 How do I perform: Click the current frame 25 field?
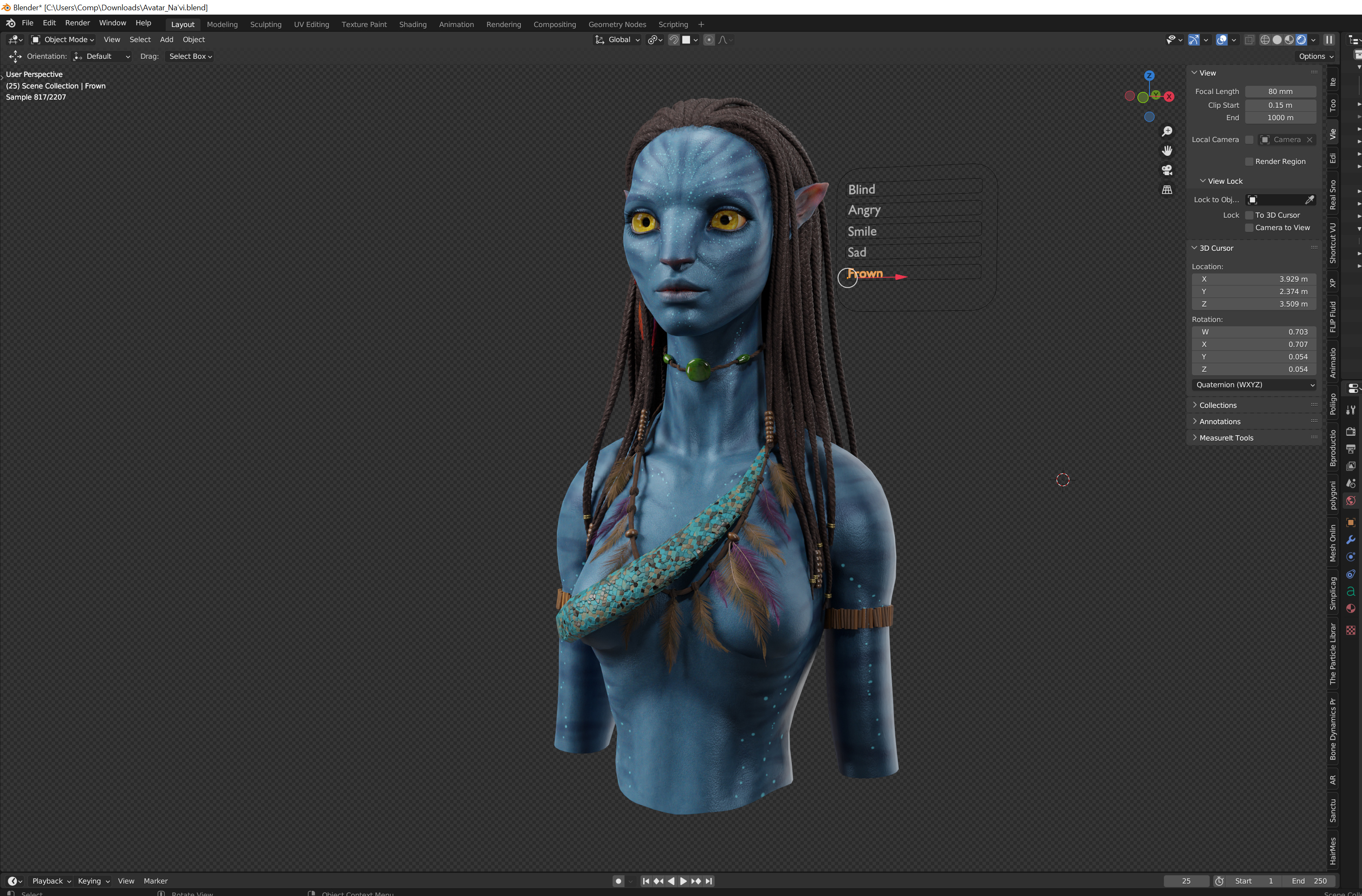click(x=1186, y=881)
